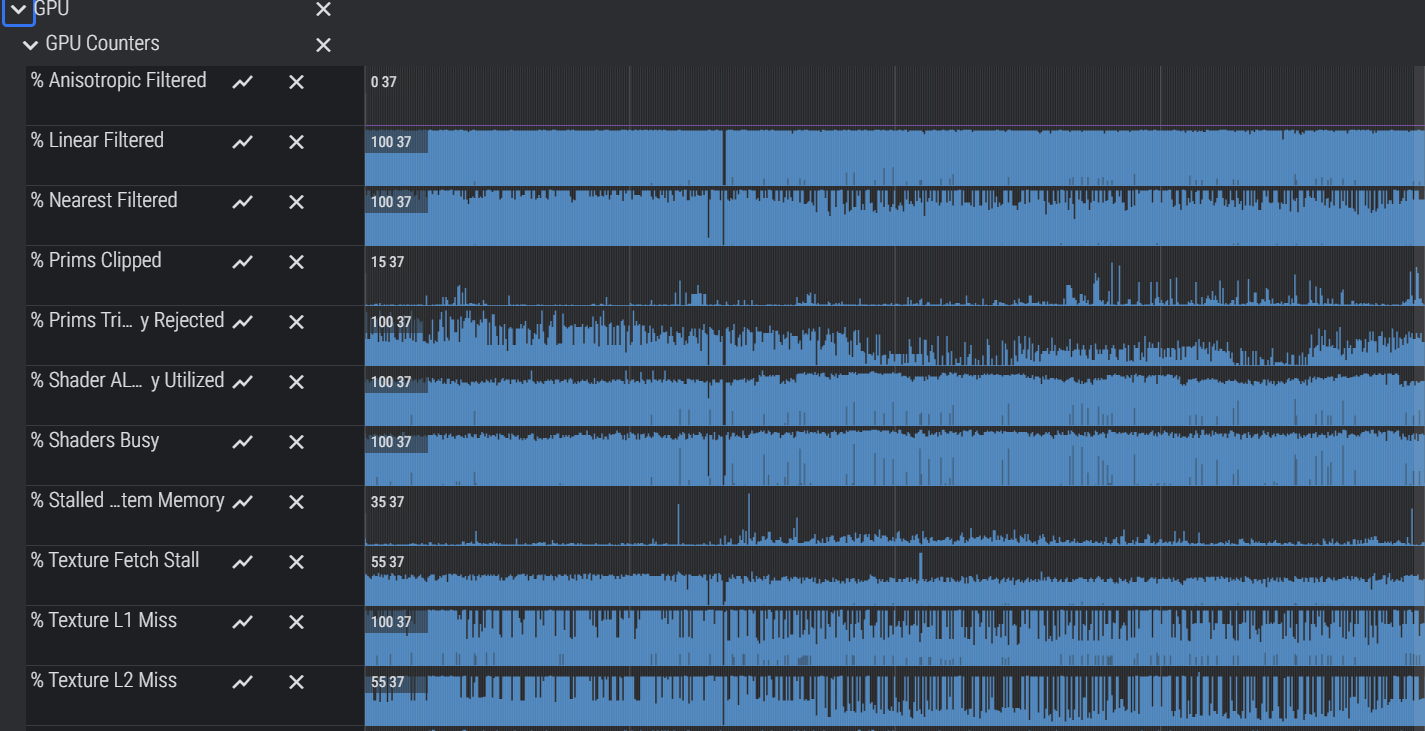Open chart options for % Shaders Busy
This screenshot has width=1425, height=731.
[242, 442]
